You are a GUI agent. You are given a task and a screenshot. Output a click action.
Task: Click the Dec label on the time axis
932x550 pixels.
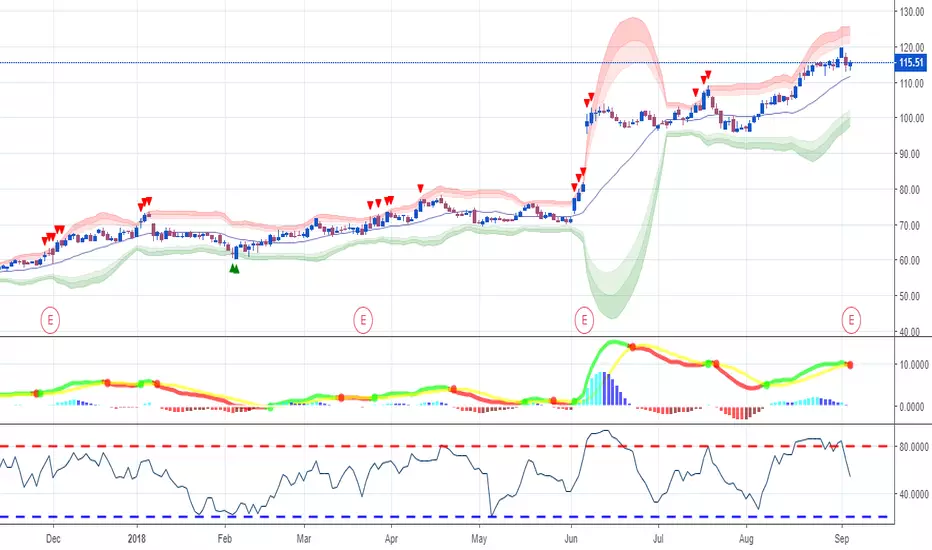(x=53, y=539)
